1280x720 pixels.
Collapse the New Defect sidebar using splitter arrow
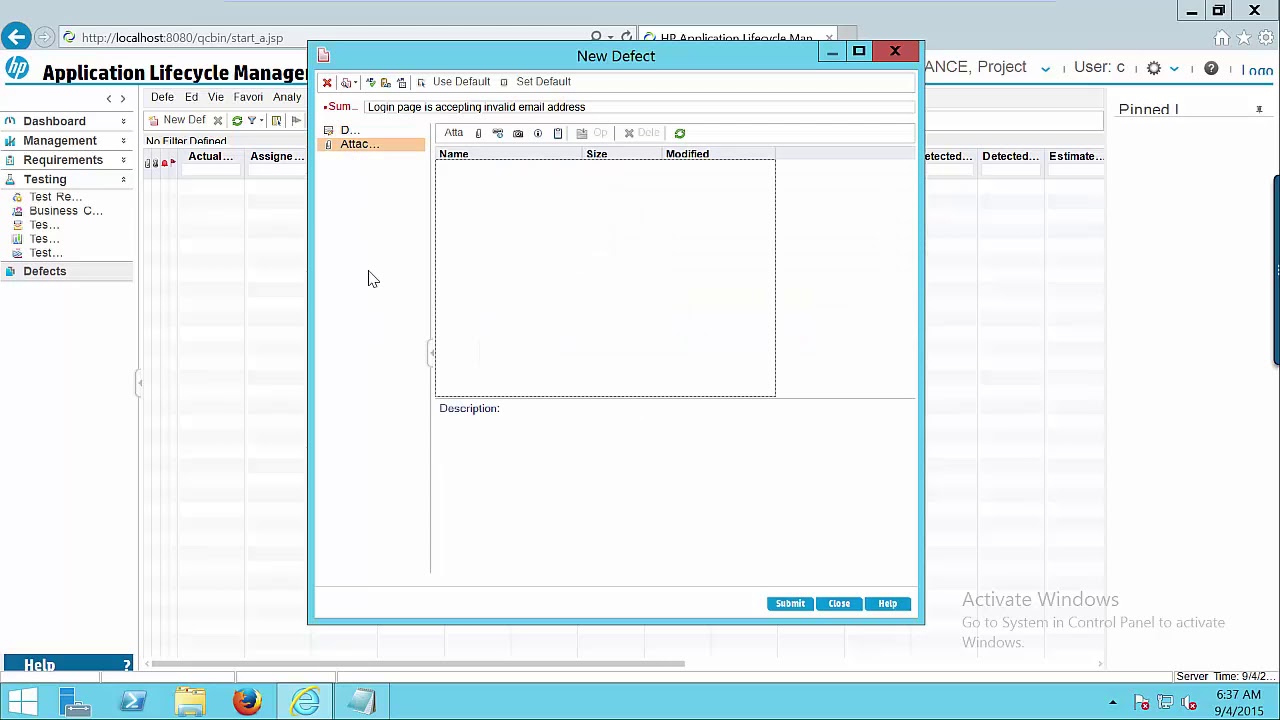(432, 352)
